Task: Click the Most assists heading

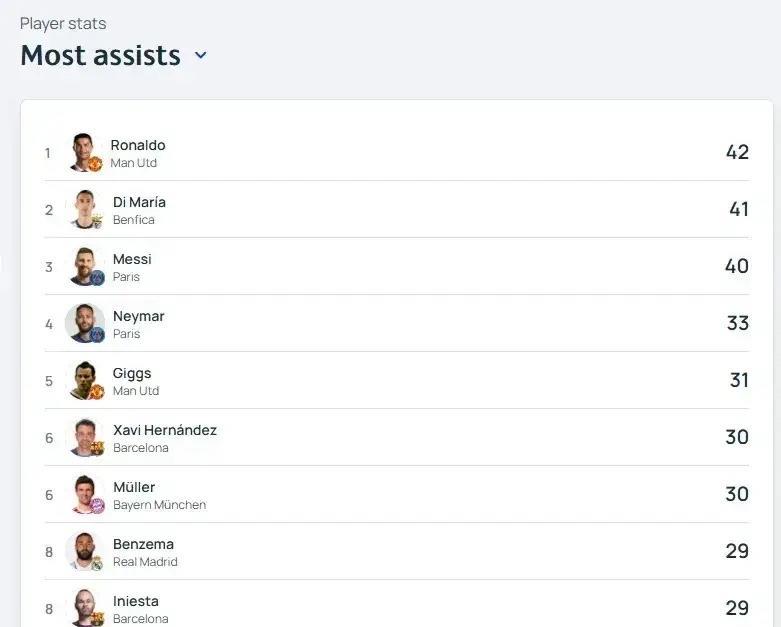Action: 100,55
